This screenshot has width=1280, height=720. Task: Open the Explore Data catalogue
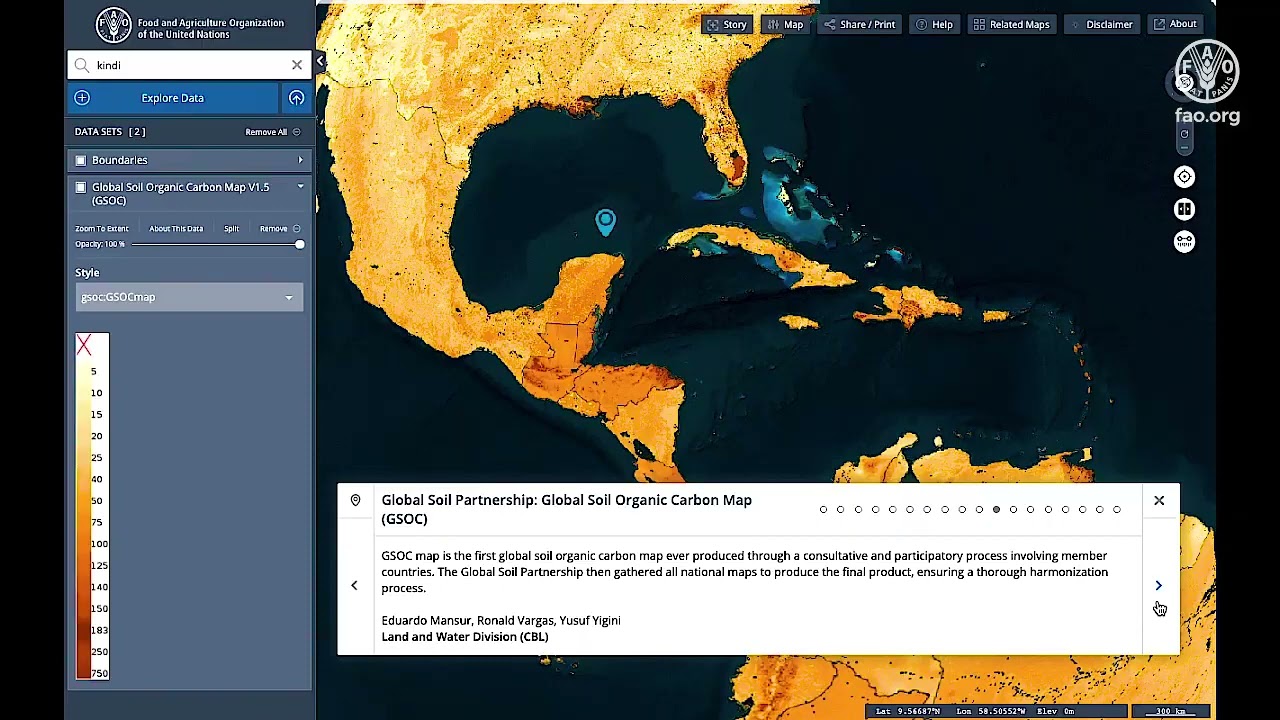pos(174,98)
